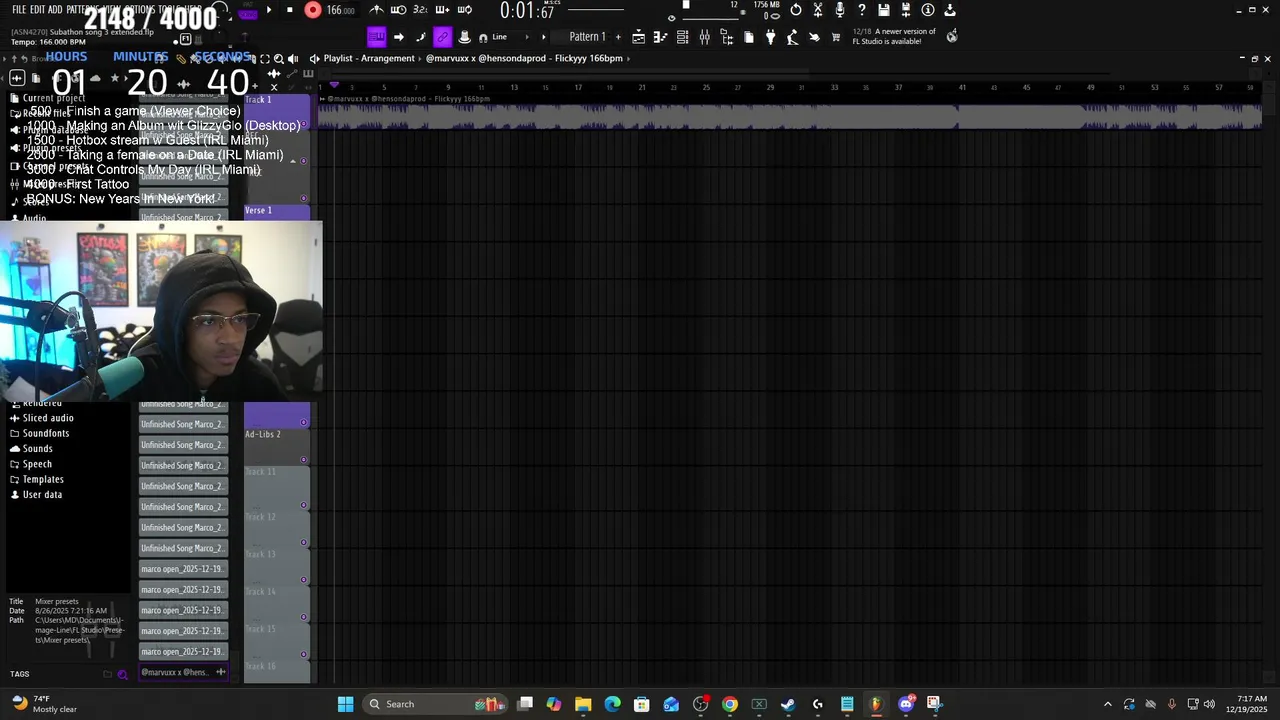The image size is (1280, 720).
Task: Click the scissors audio editor icon
Action: tap(818, 10)
